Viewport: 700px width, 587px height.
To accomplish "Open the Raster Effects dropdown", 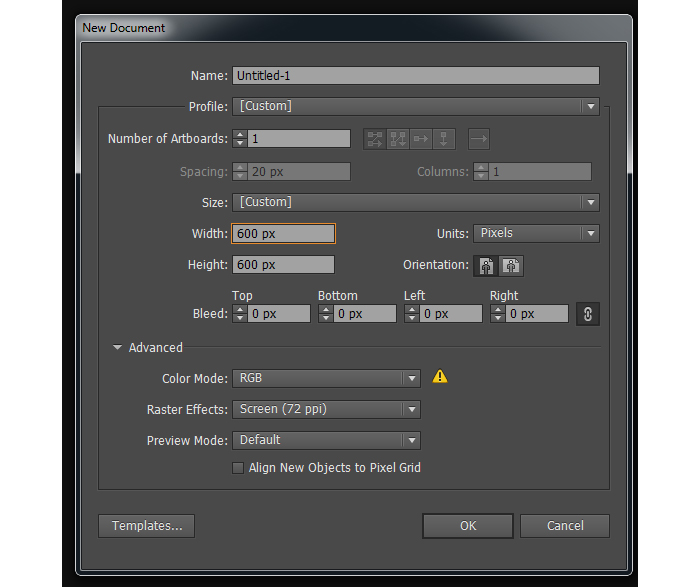I will pyautogui.click(x=325, y=409).
